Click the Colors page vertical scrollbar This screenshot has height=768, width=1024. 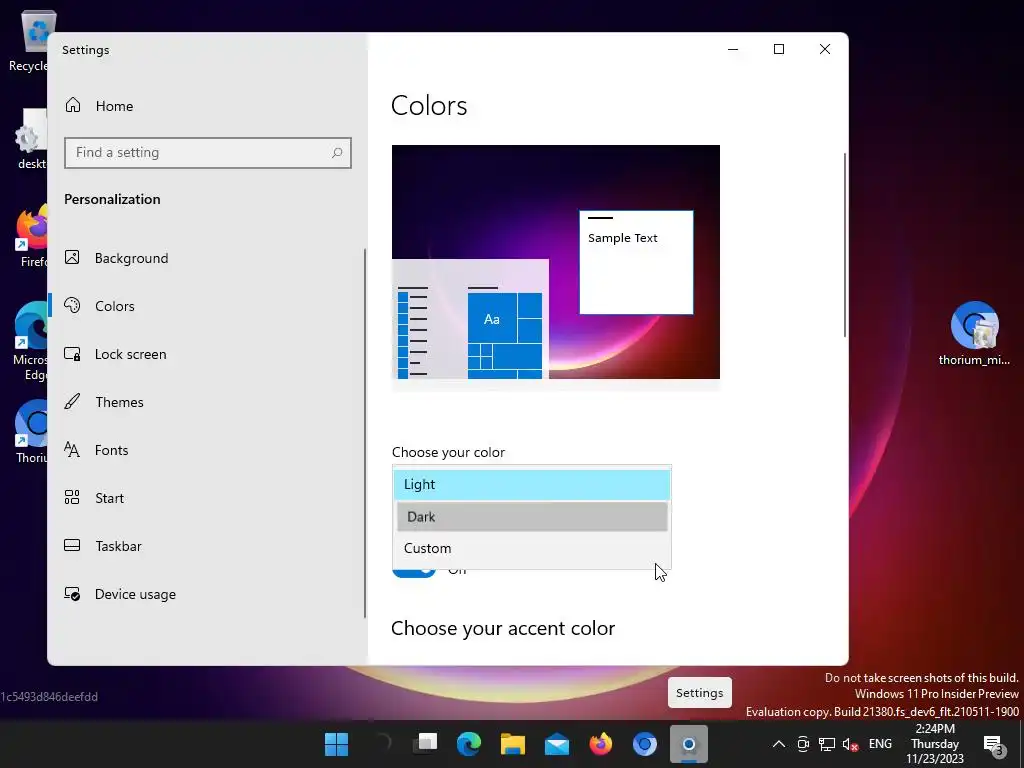(845, 245)
